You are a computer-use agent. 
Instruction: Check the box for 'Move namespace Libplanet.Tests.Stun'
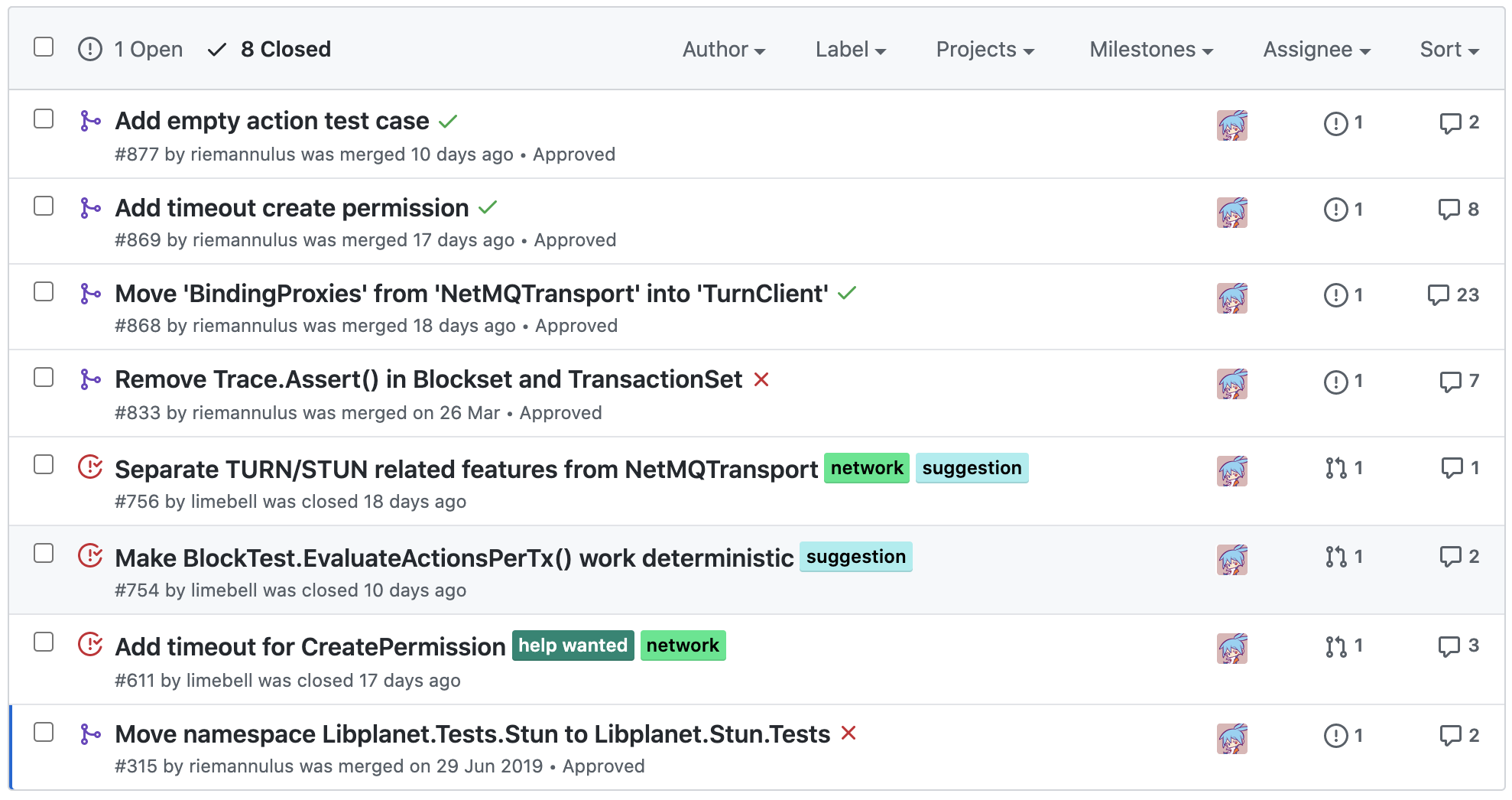(x=44, y=733)
